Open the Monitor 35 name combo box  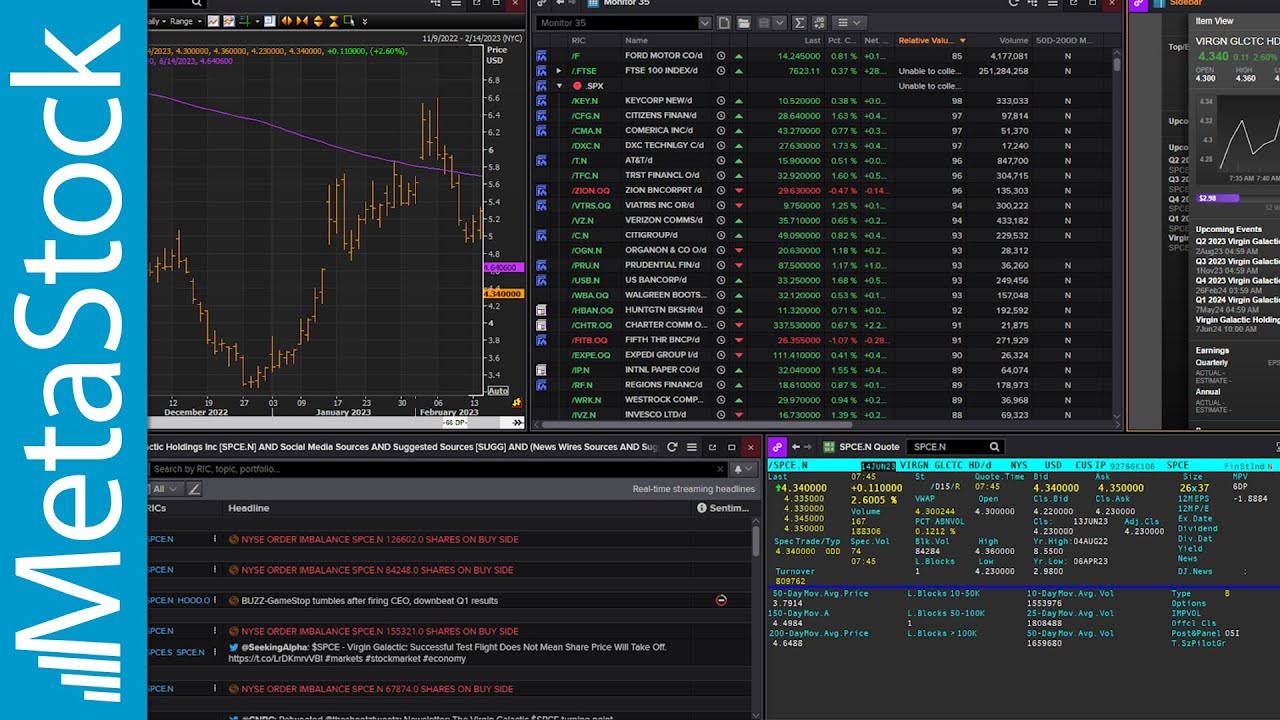[x=624, y=22]
